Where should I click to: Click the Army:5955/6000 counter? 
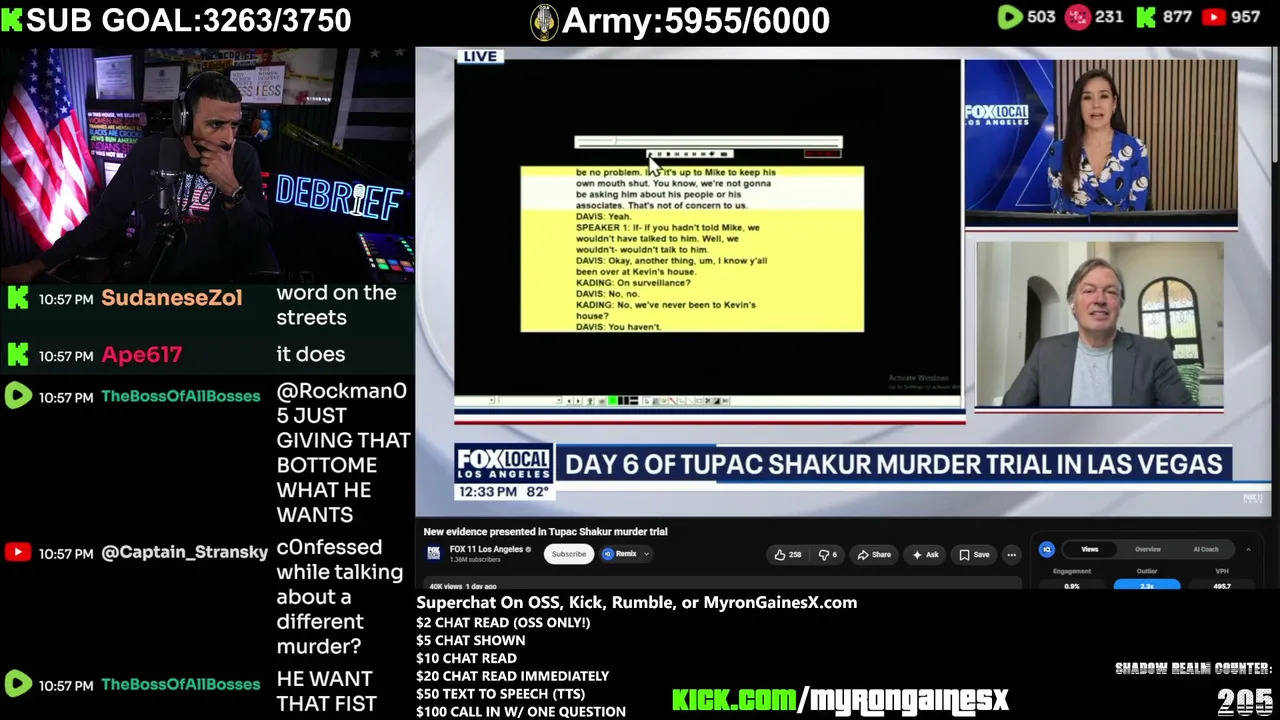(x=696, y=21)
